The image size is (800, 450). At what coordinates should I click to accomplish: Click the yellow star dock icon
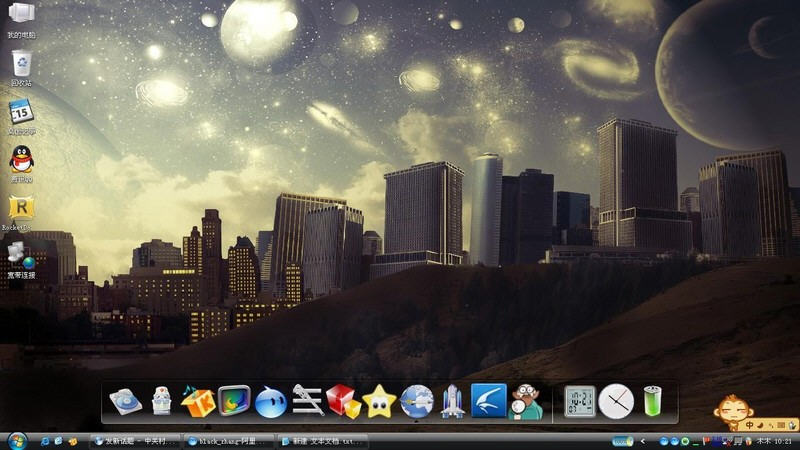pos(379,402)
